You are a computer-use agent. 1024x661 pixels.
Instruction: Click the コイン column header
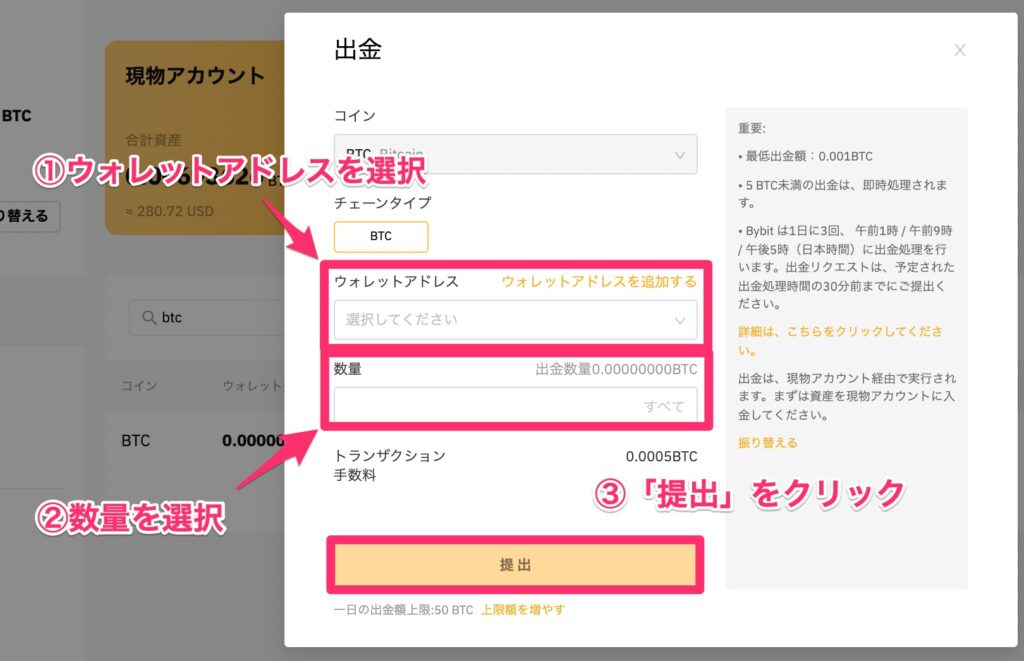point(138,385)
